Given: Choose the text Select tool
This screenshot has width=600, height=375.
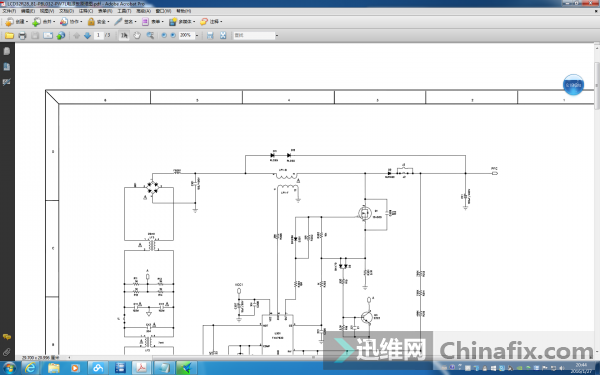Looking at the screenshot, I should (x=124, y=36).
